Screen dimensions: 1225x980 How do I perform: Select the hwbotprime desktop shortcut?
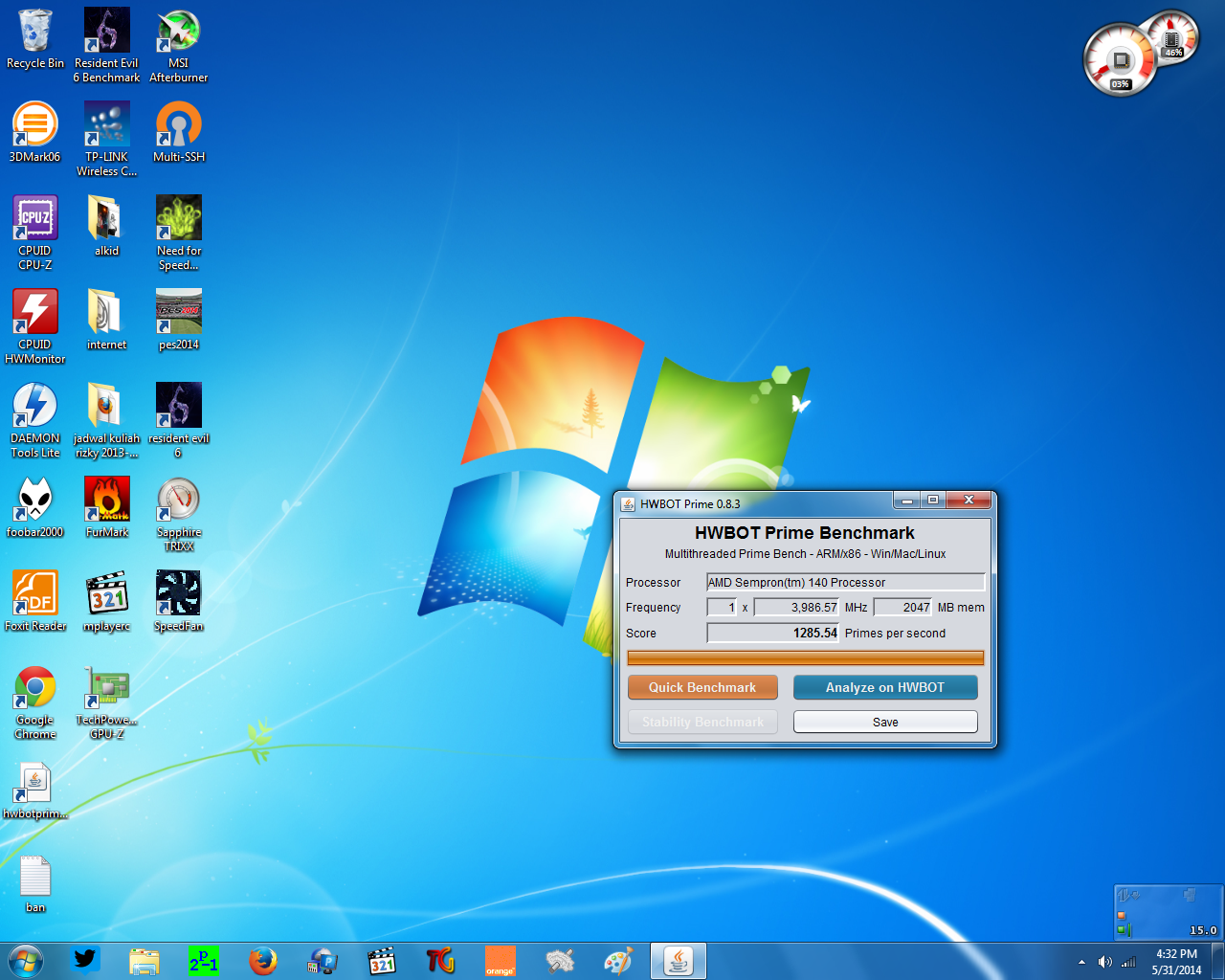(x=35, y=791)
